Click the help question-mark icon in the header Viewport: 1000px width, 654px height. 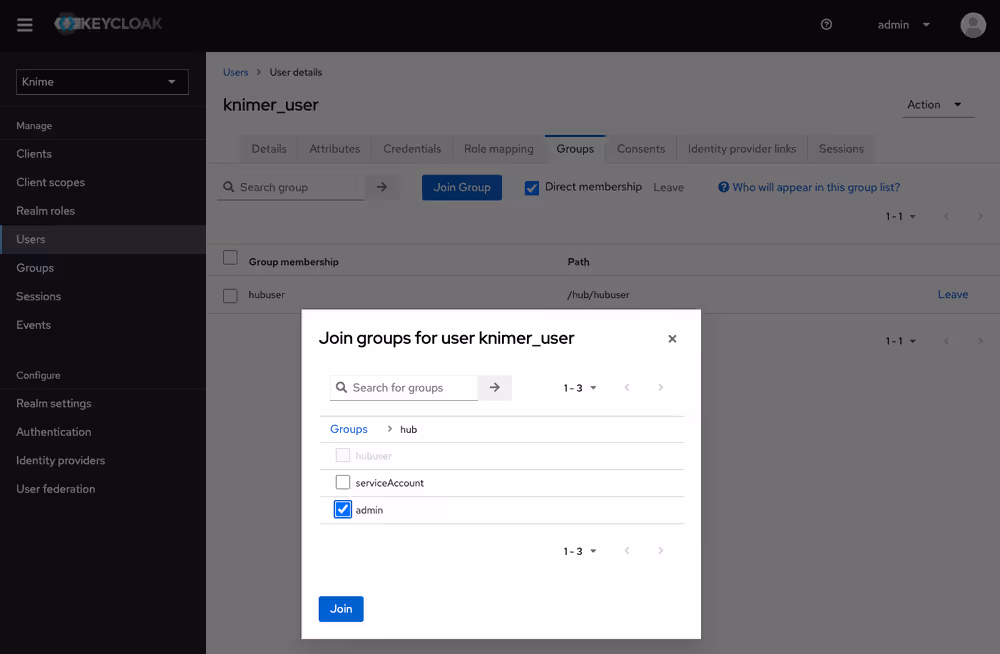click(x=826, y=25)
